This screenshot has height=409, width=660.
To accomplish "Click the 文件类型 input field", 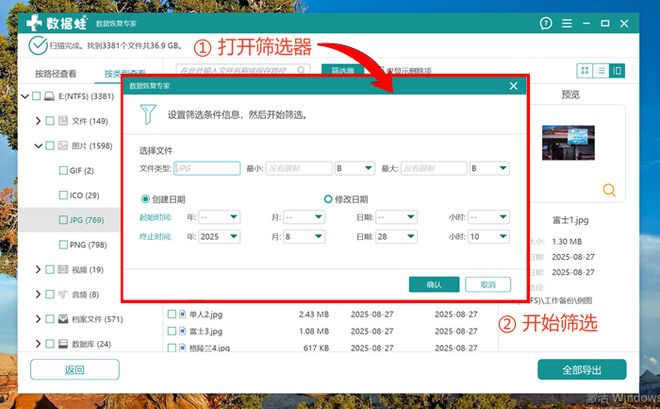I will [x=207, y=168].
